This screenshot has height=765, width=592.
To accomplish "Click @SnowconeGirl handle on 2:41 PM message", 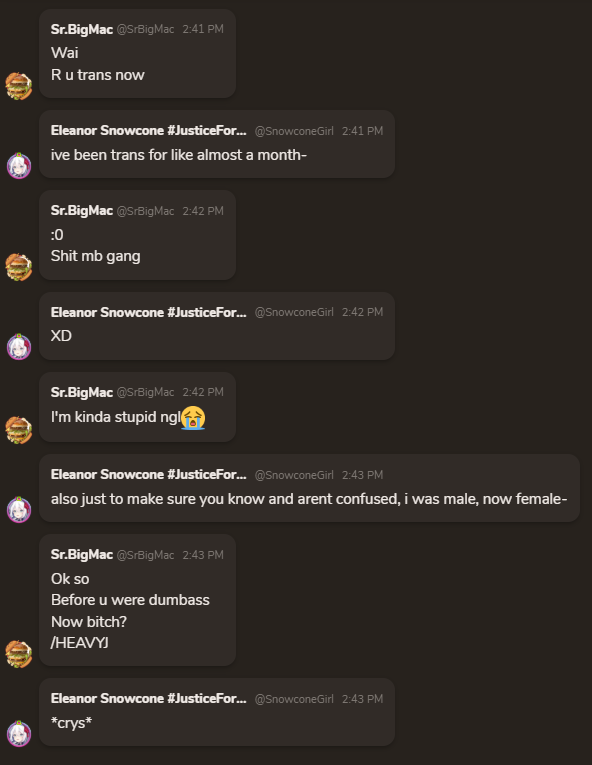I will point(294,131).
